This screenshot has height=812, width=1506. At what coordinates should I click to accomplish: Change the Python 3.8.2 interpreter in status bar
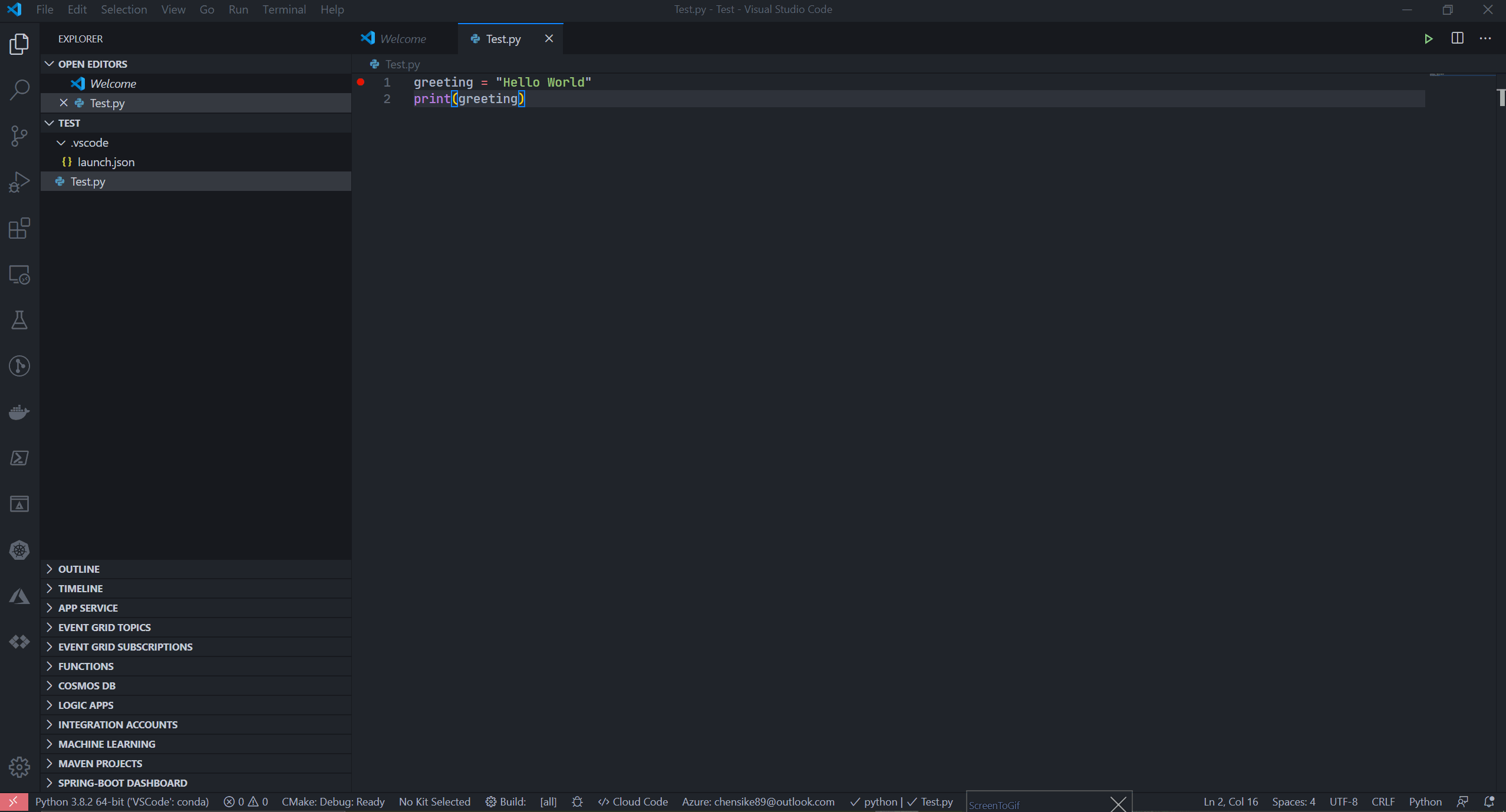point(122,801)
